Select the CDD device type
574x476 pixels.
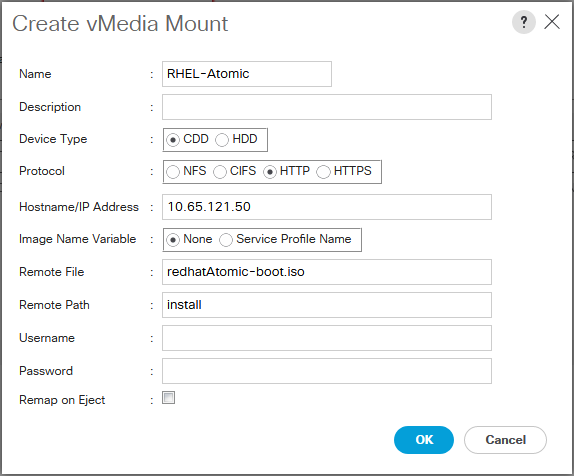[x=173, y=140]
